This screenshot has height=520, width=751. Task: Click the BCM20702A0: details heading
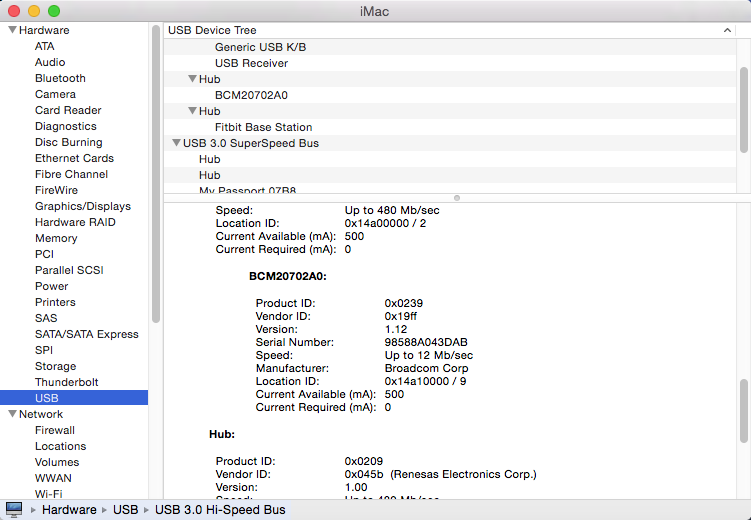[x=287, y=276]
